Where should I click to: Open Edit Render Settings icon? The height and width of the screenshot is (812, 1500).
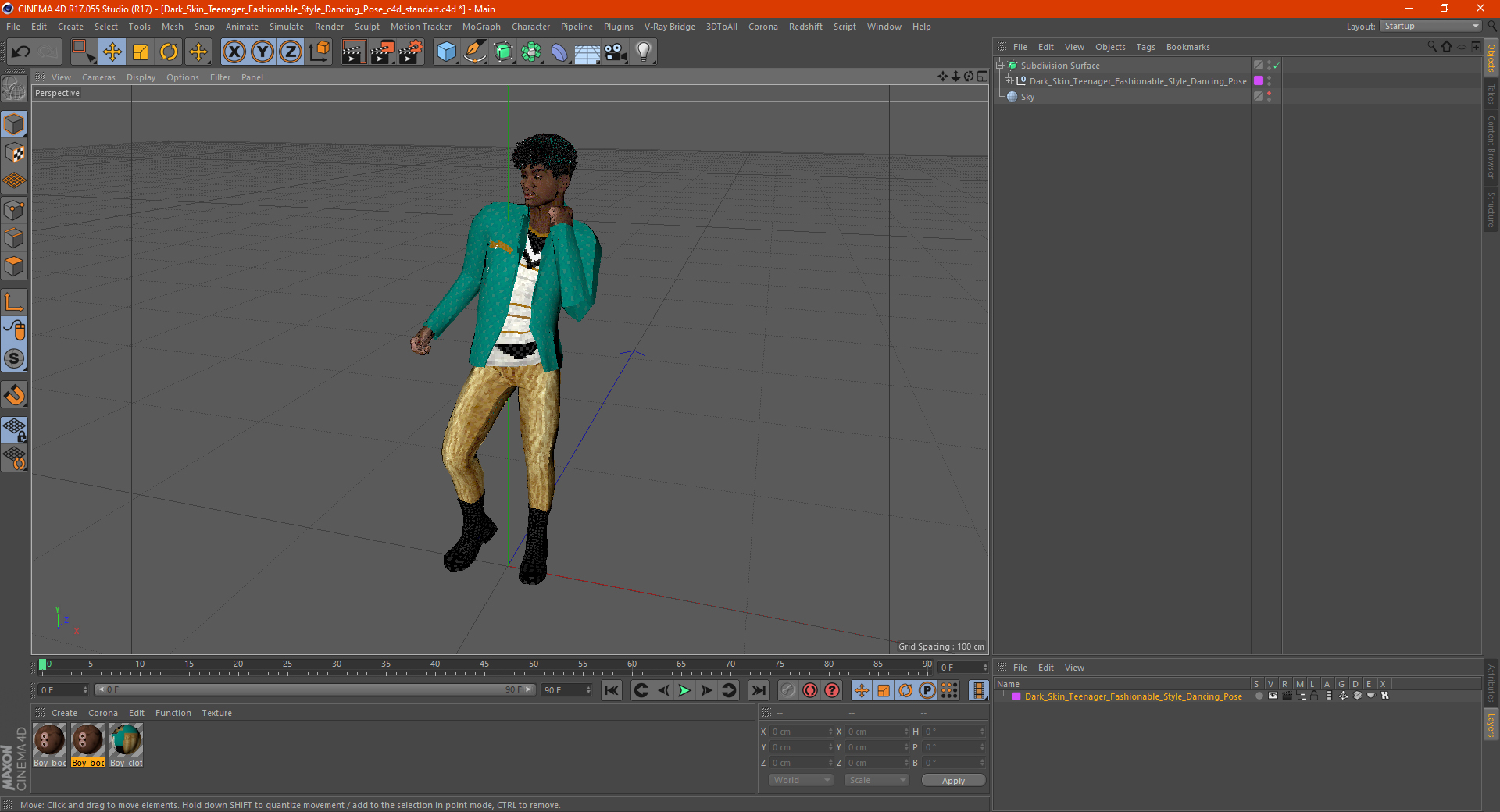(411, 52)
